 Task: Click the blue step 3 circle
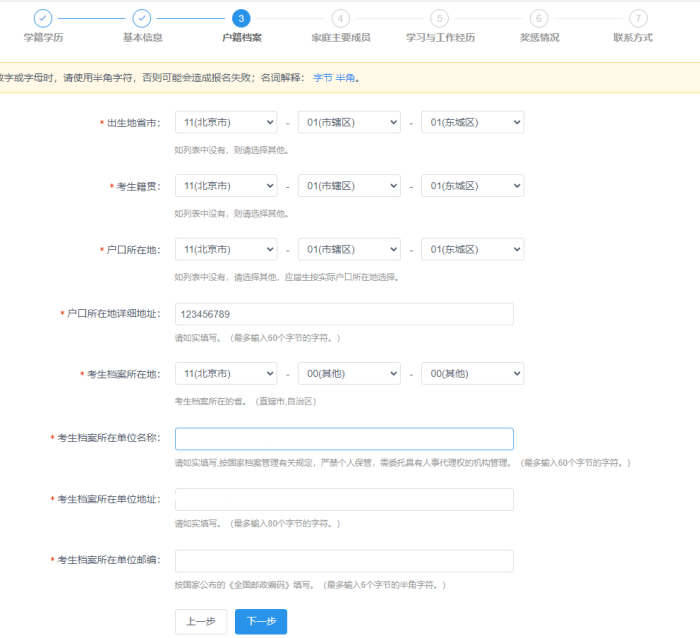[x=241, y=18]
